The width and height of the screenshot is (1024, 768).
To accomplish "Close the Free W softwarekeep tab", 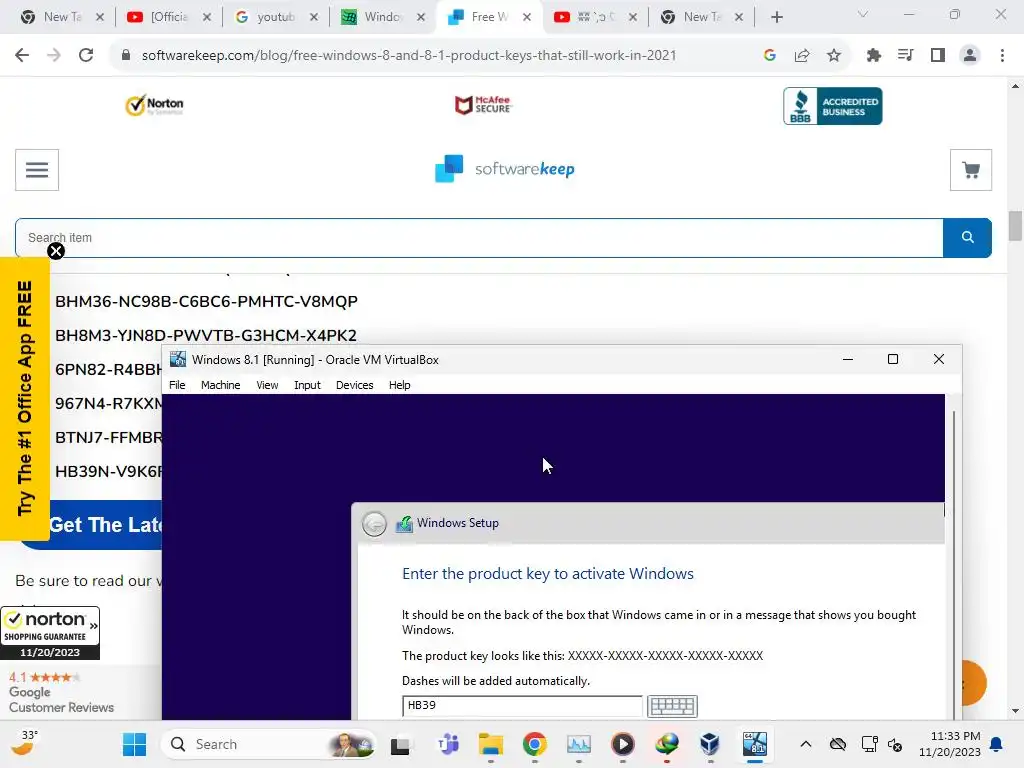I will [x=527, y=18].
